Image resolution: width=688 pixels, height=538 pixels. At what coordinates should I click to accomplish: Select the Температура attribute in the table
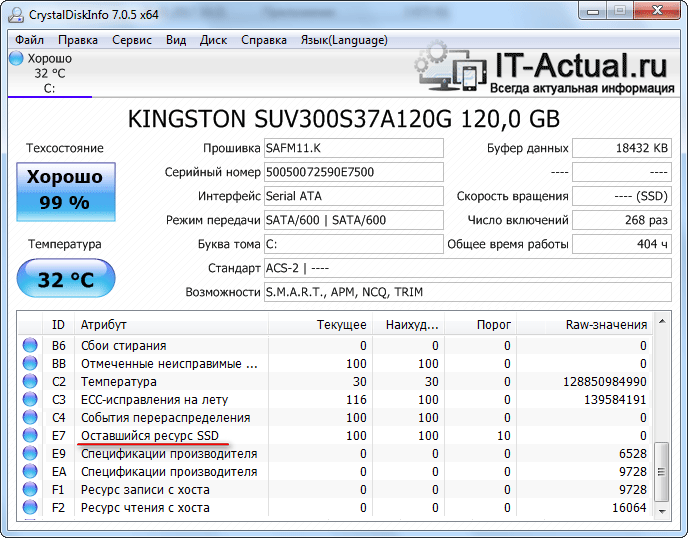tap(335, 381)
